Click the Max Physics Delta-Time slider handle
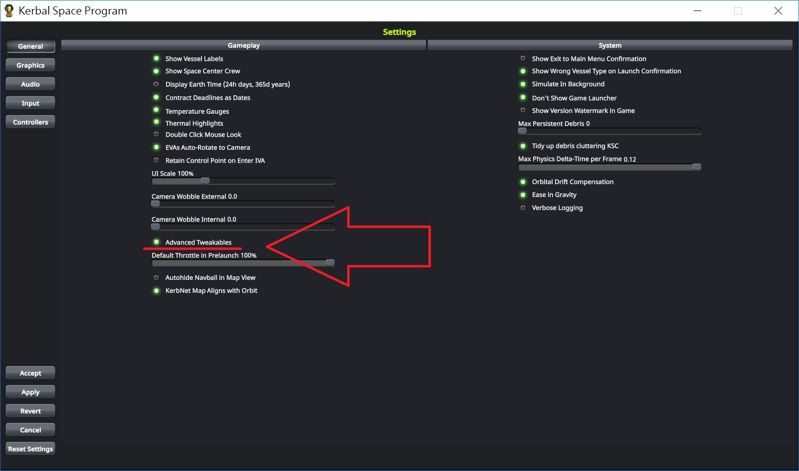Viewport: 799px width, 471px height. coord(697,167)
